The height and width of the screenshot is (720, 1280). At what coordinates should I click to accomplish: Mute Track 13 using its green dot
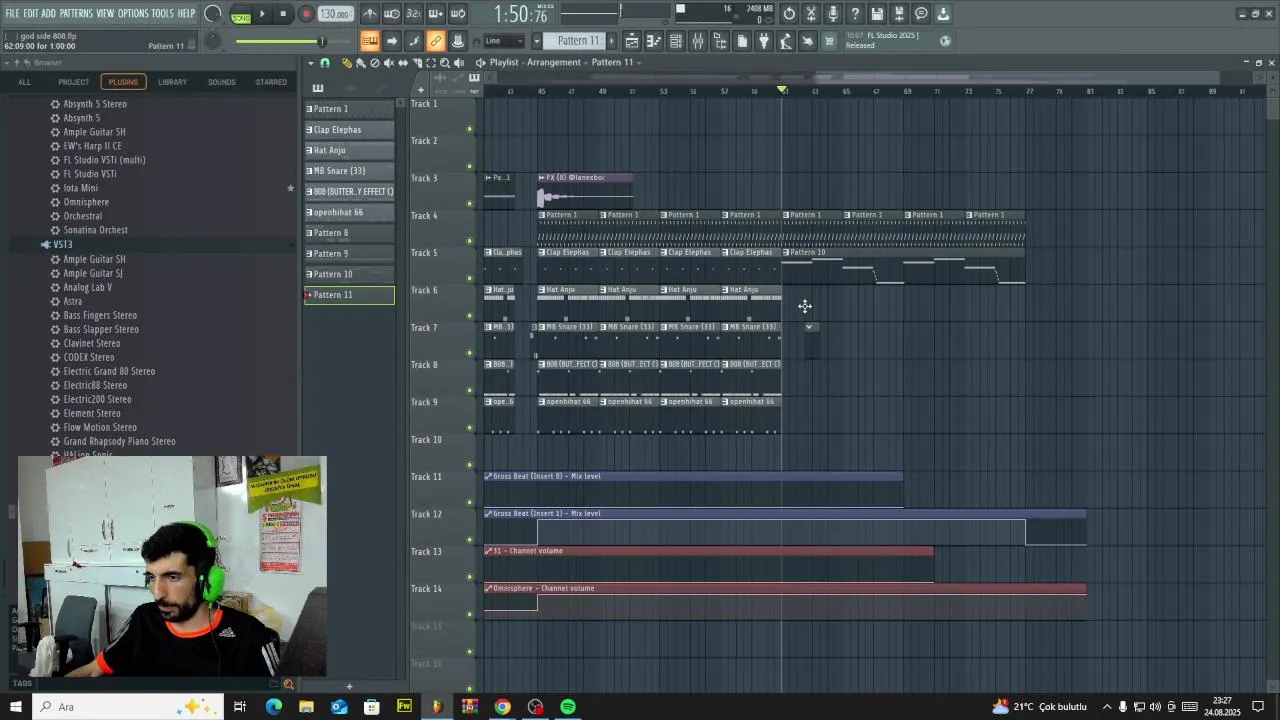(469, 577)
